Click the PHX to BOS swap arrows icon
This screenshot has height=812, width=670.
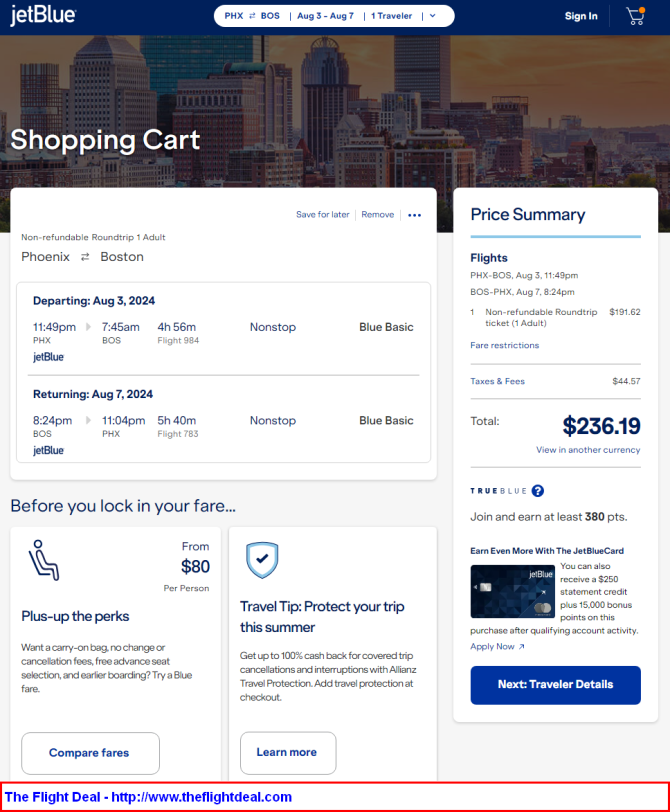[252, 16]
